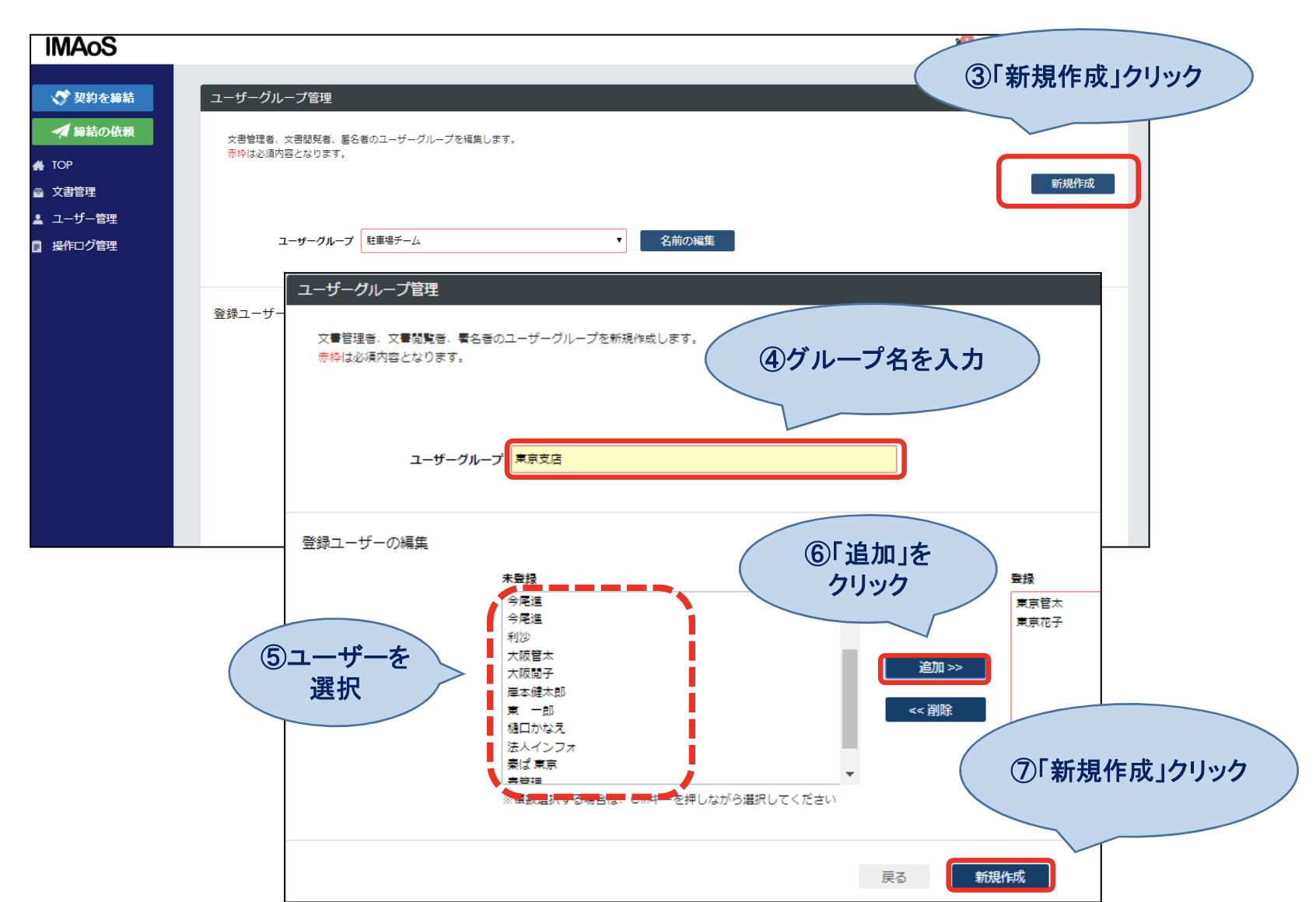Click the person icon beside ユーザー管理
The image size is (1316, 902).
point(37,218)
